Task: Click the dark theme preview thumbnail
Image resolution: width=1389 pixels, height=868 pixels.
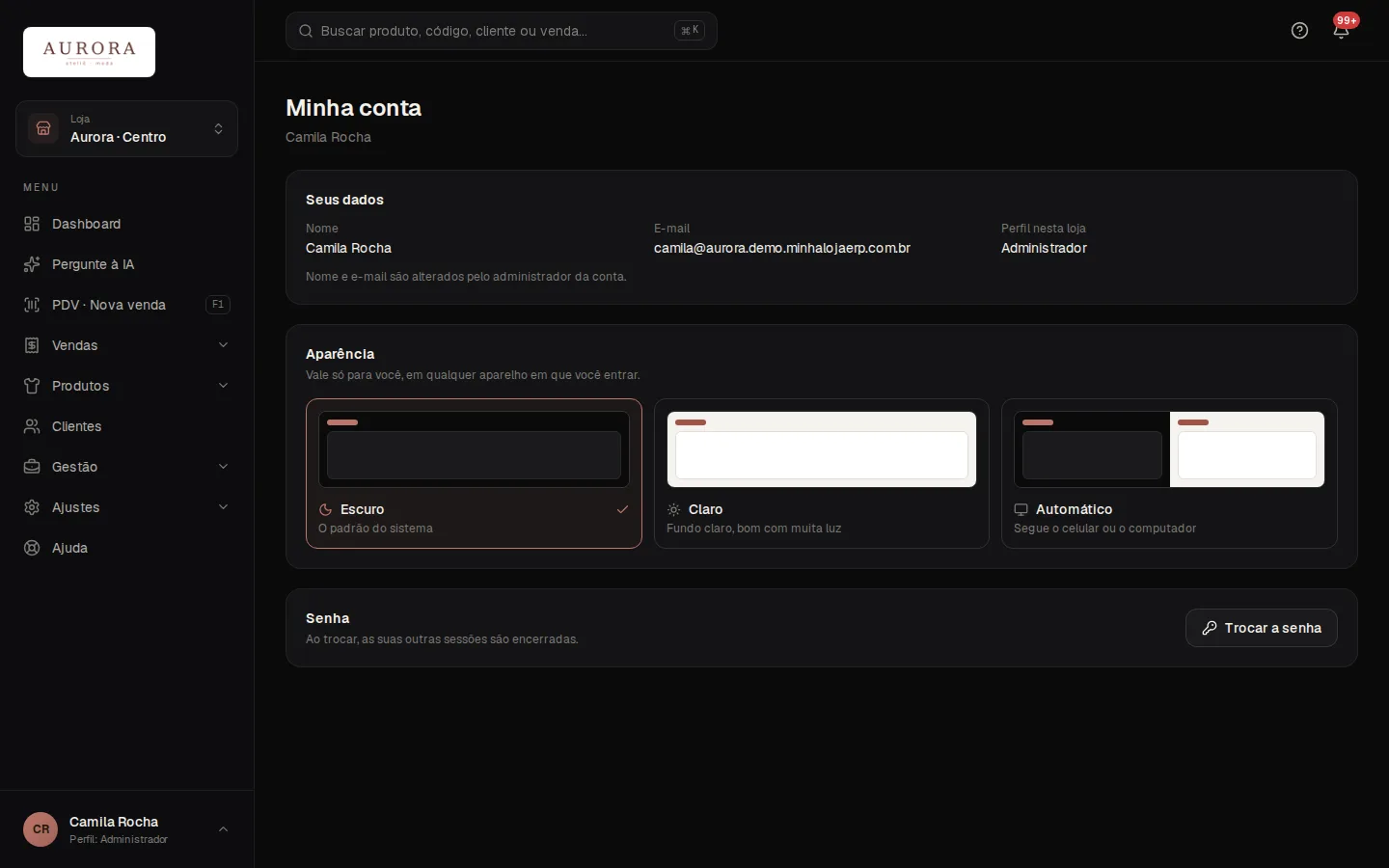Action: (474, 449)
